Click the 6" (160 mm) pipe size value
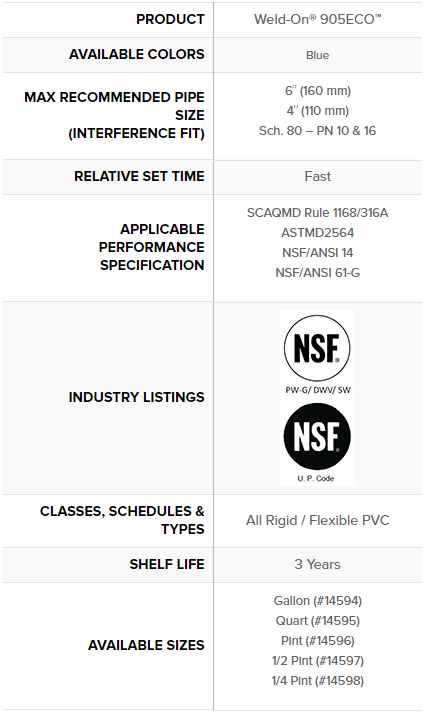 (x=317, y=91)
